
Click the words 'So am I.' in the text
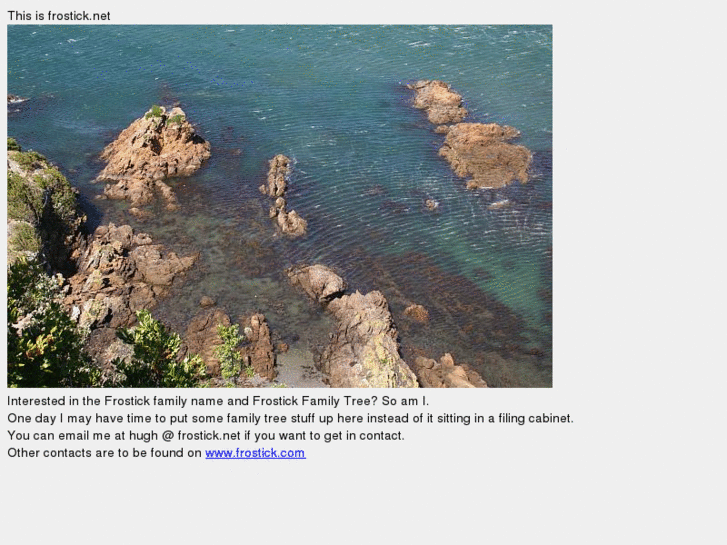coord(405,401)
